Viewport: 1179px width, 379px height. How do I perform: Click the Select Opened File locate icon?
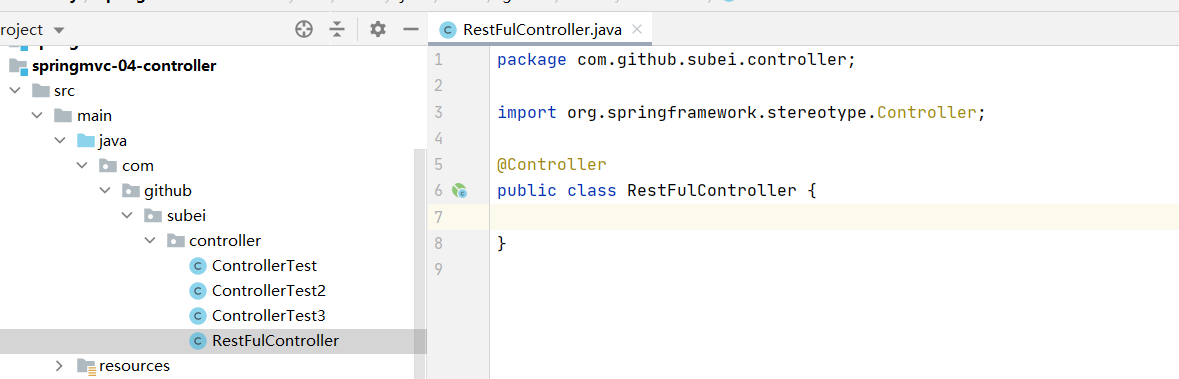coord(304,30)
